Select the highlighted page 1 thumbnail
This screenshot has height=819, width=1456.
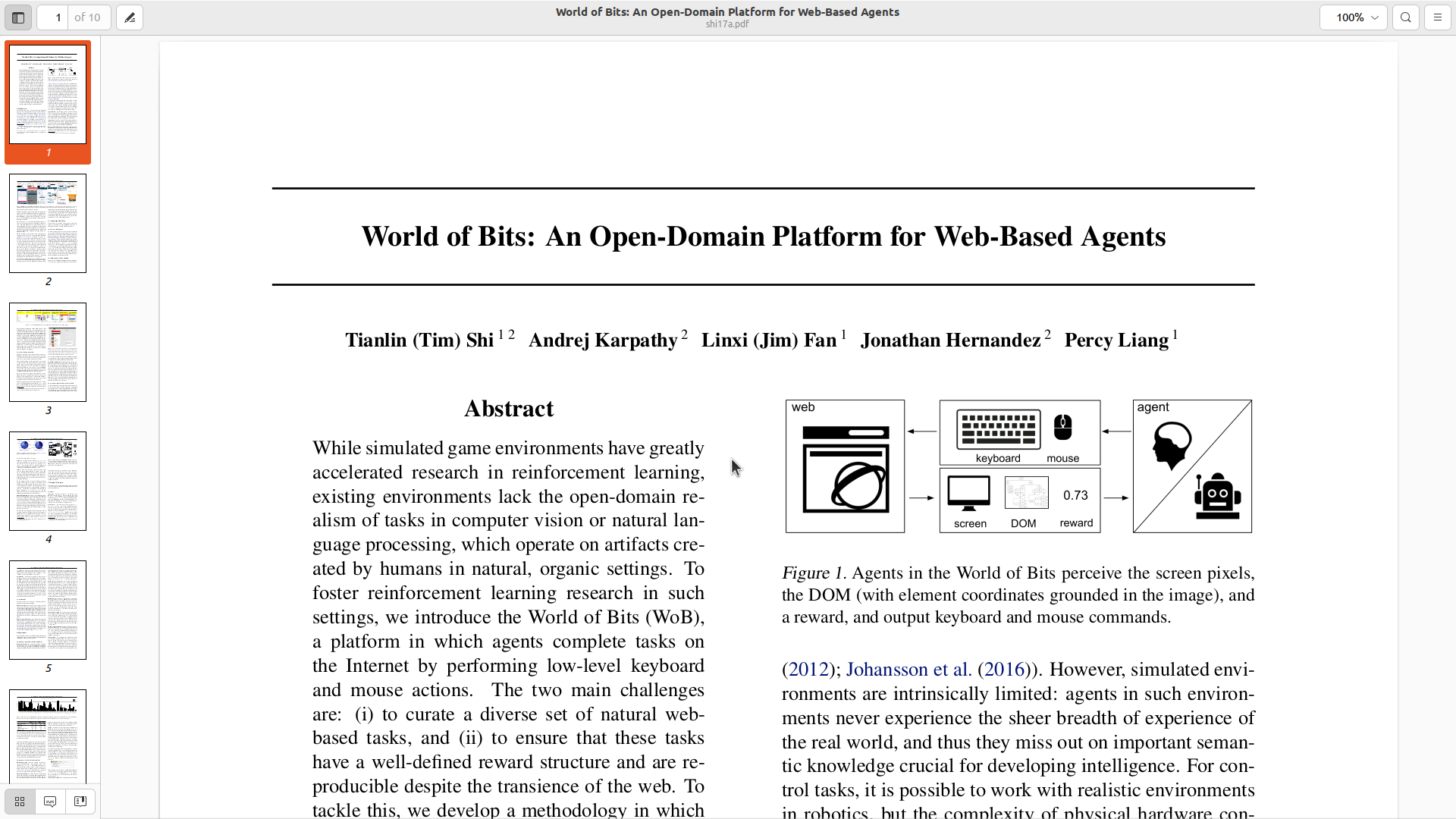tap(48, 95)
